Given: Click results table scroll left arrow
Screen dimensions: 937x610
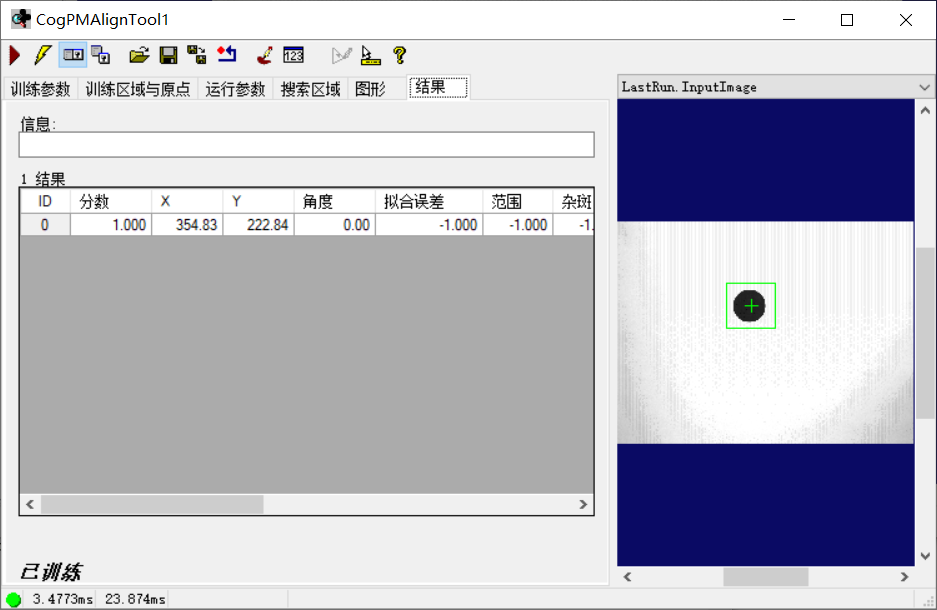Looking at the screenshot, I should tap(30, 504).
